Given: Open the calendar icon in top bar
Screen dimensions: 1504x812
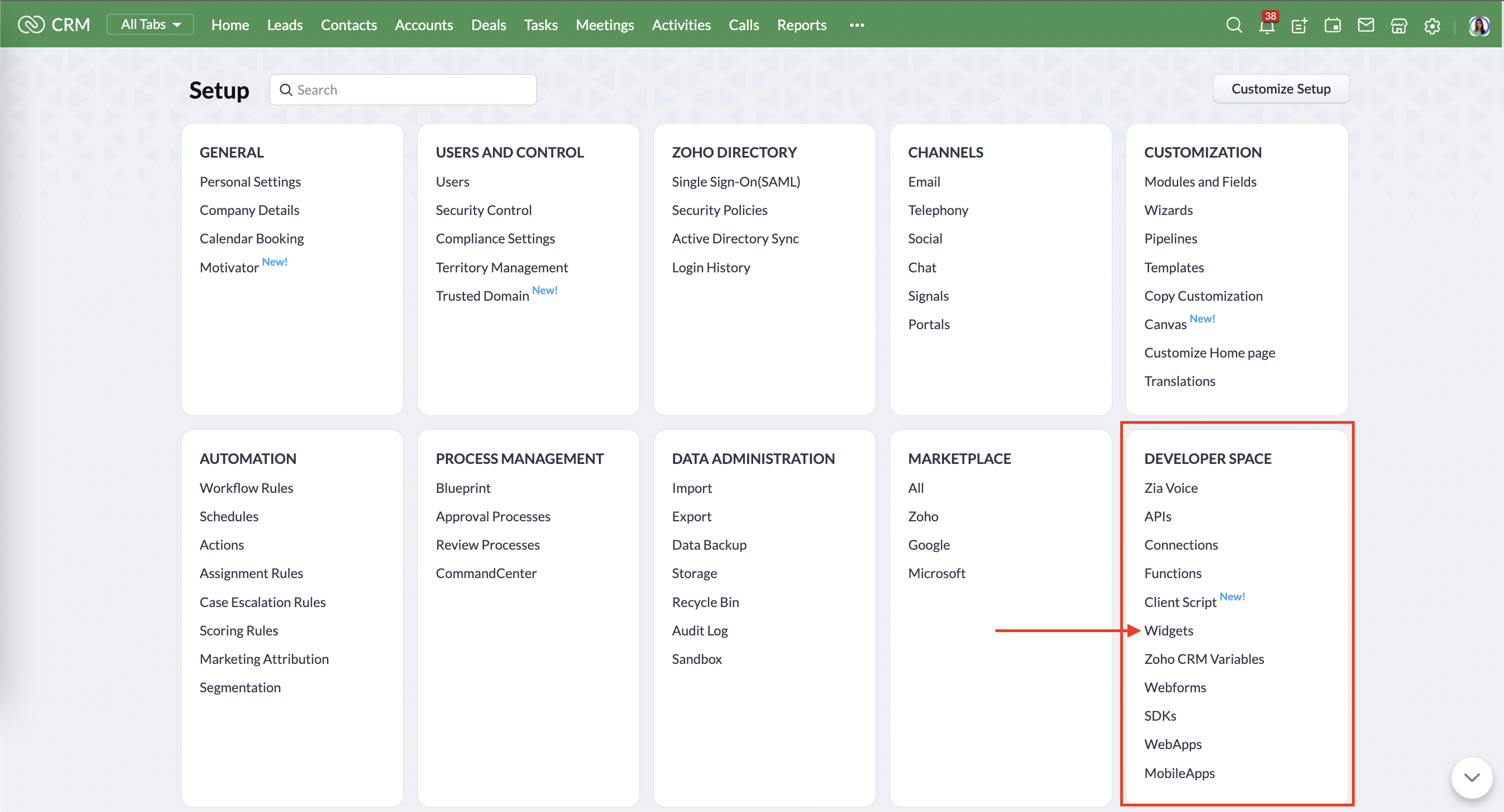Looking at the screenshot, I should (x=1332, y=25).
